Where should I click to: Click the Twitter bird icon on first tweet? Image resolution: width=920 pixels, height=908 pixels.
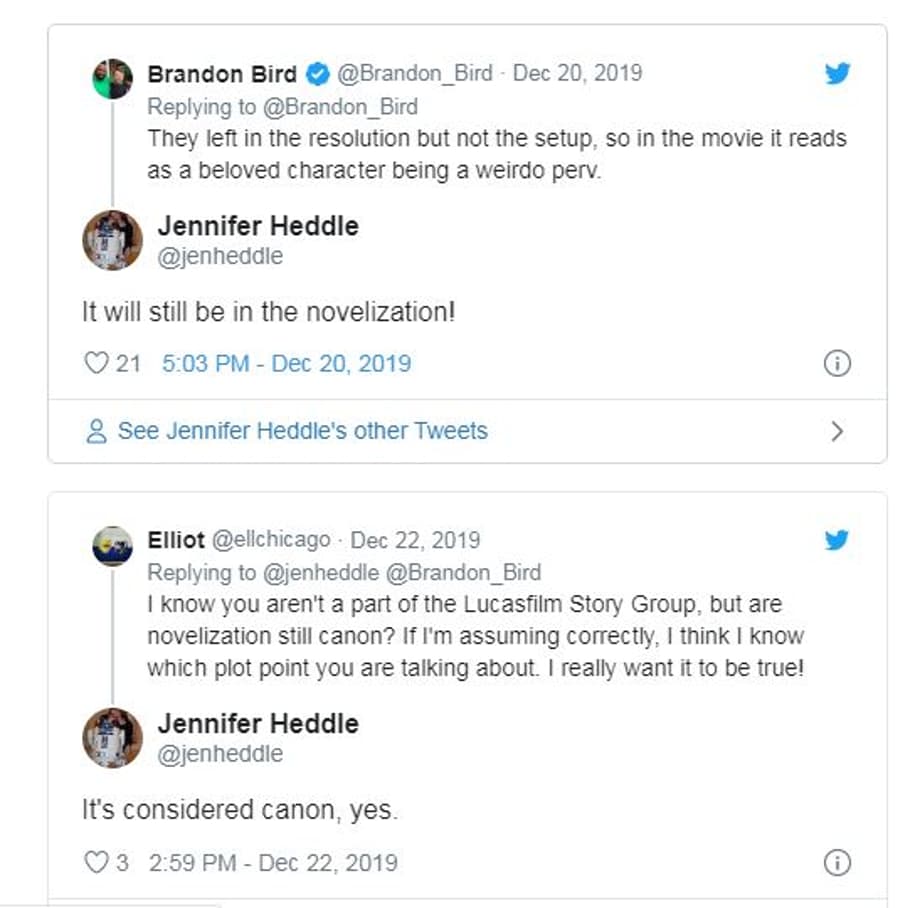(837, 74)
